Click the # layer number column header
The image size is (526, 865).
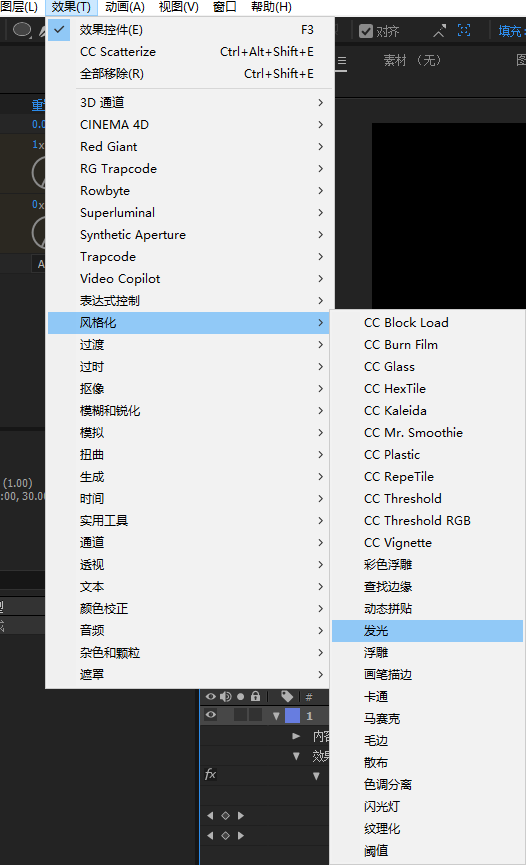(x=309, y=697)
